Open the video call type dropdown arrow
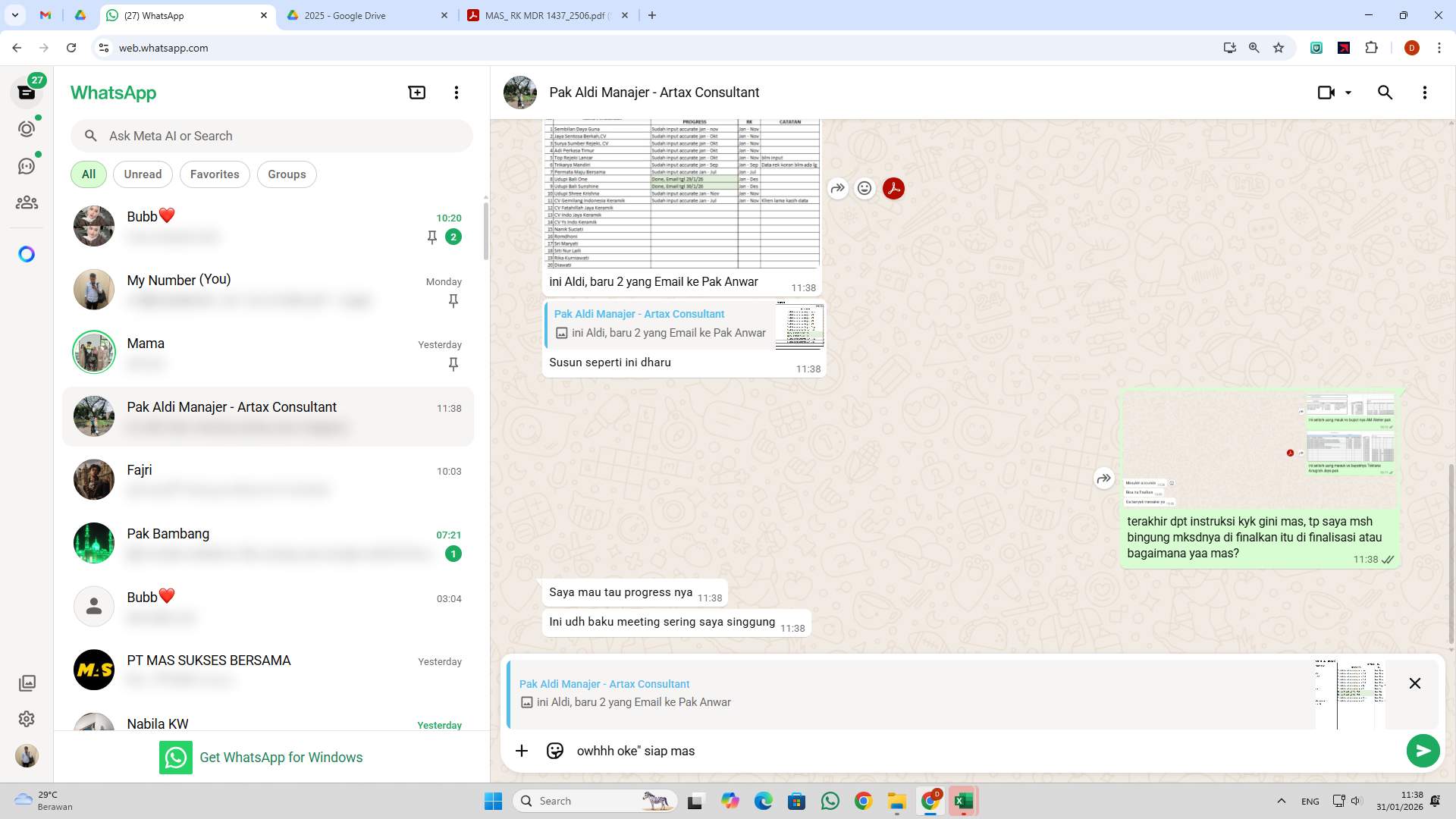 click(1348, 92)
